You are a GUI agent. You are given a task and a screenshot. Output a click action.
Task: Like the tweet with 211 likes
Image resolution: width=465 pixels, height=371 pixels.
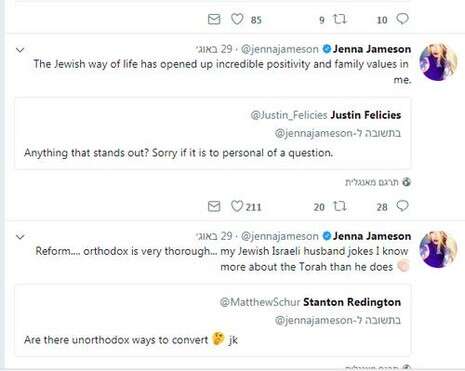tap(237, 206)
